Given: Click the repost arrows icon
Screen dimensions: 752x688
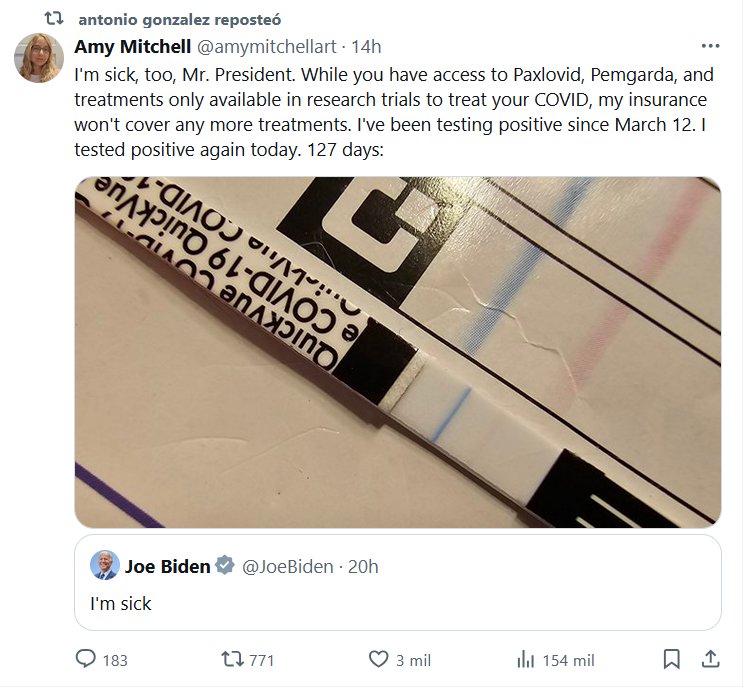Looking at the screenshot, I should tap(231, 660).
